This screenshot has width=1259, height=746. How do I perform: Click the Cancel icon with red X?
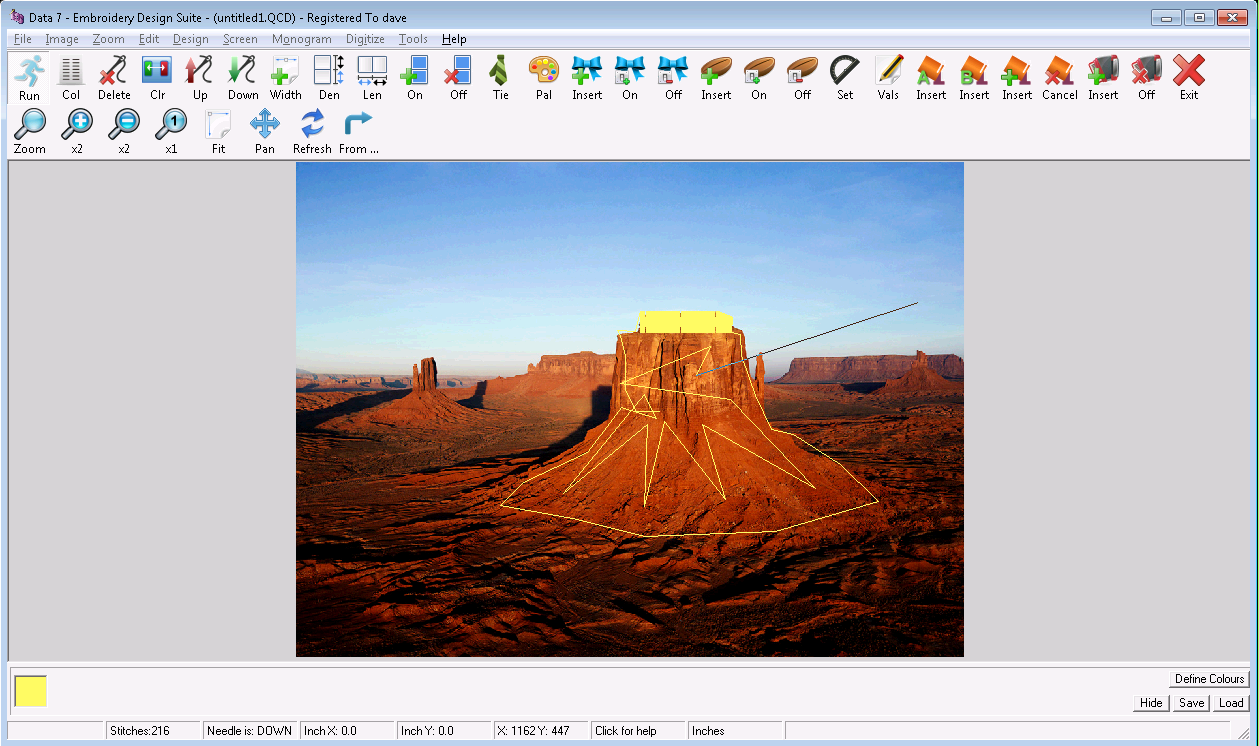pyautogui.click(x=1060, y=71)
